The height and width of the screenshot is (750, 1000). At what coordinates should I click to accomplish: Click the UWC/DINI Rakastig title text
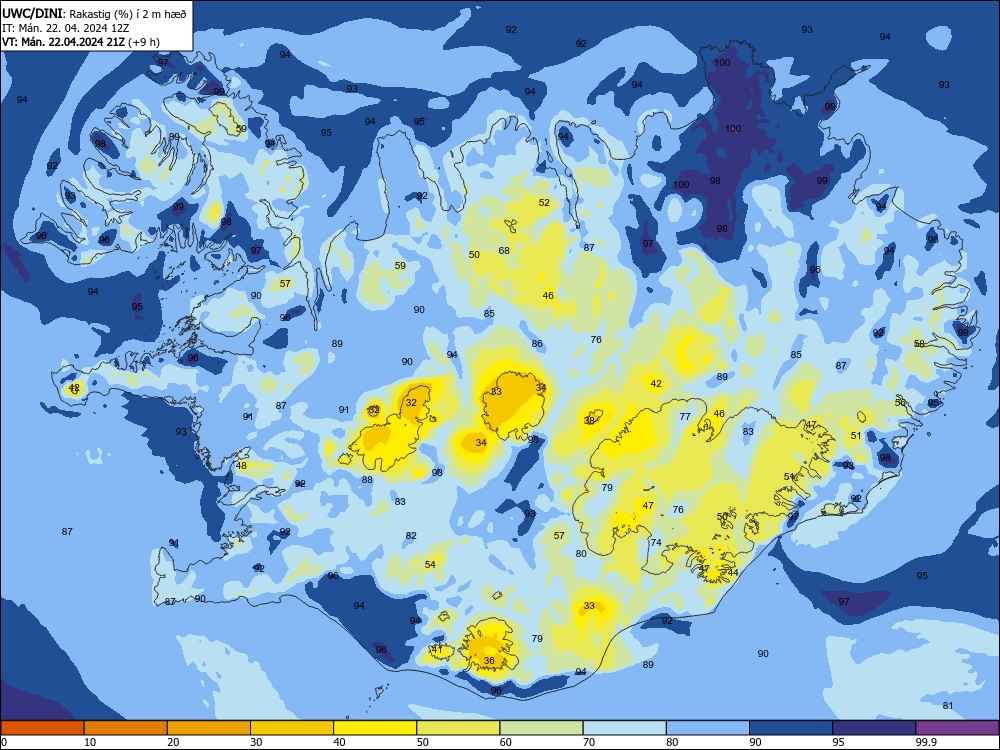tap(94, 14)
